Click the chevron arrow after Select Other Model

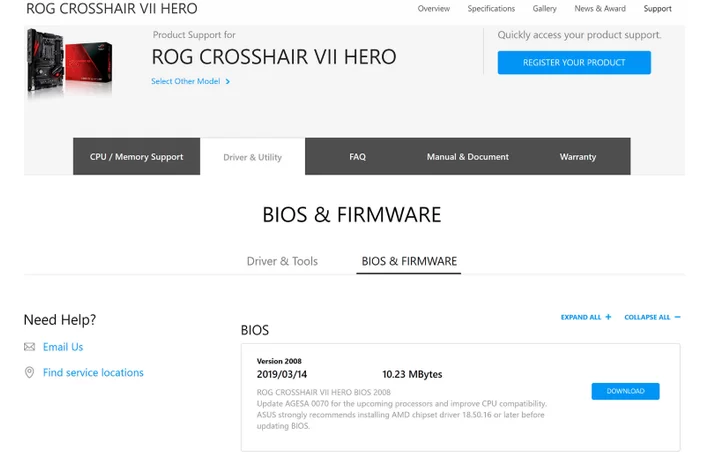pos(228,82)
